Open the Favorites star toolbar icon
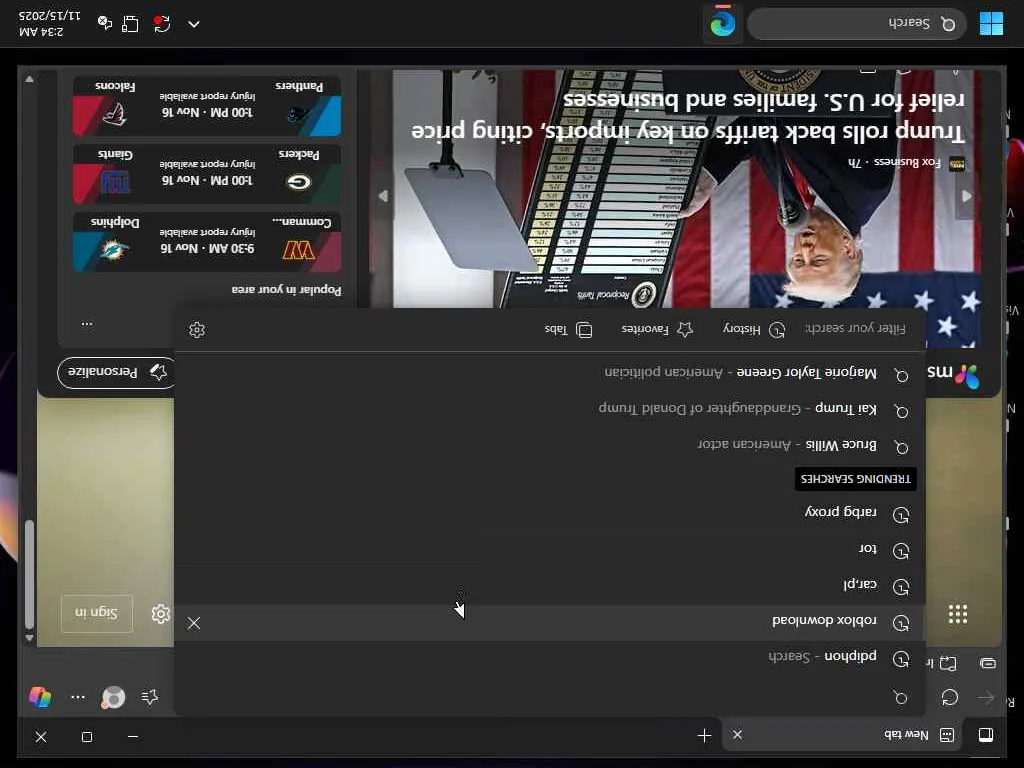Image resolution: width=1024 pixels, height=768 pixels. pos(150,697)
